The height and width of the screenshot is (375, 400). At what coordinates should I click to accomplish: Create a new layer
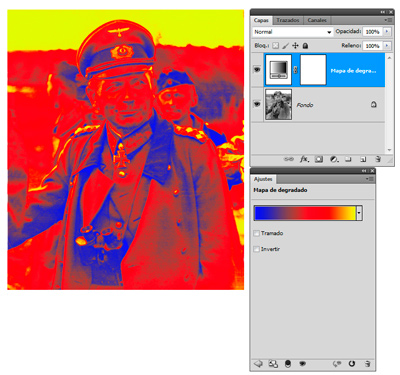(x=363, y=159)
